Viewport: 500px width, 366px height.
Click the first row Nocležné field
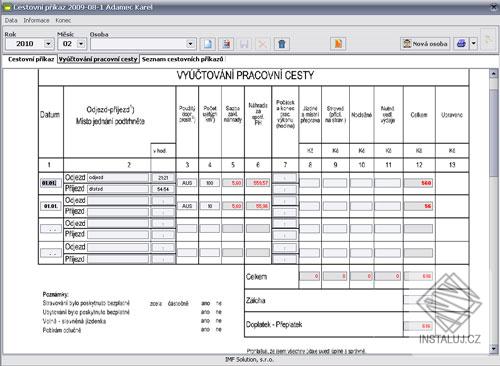(361, 183)
